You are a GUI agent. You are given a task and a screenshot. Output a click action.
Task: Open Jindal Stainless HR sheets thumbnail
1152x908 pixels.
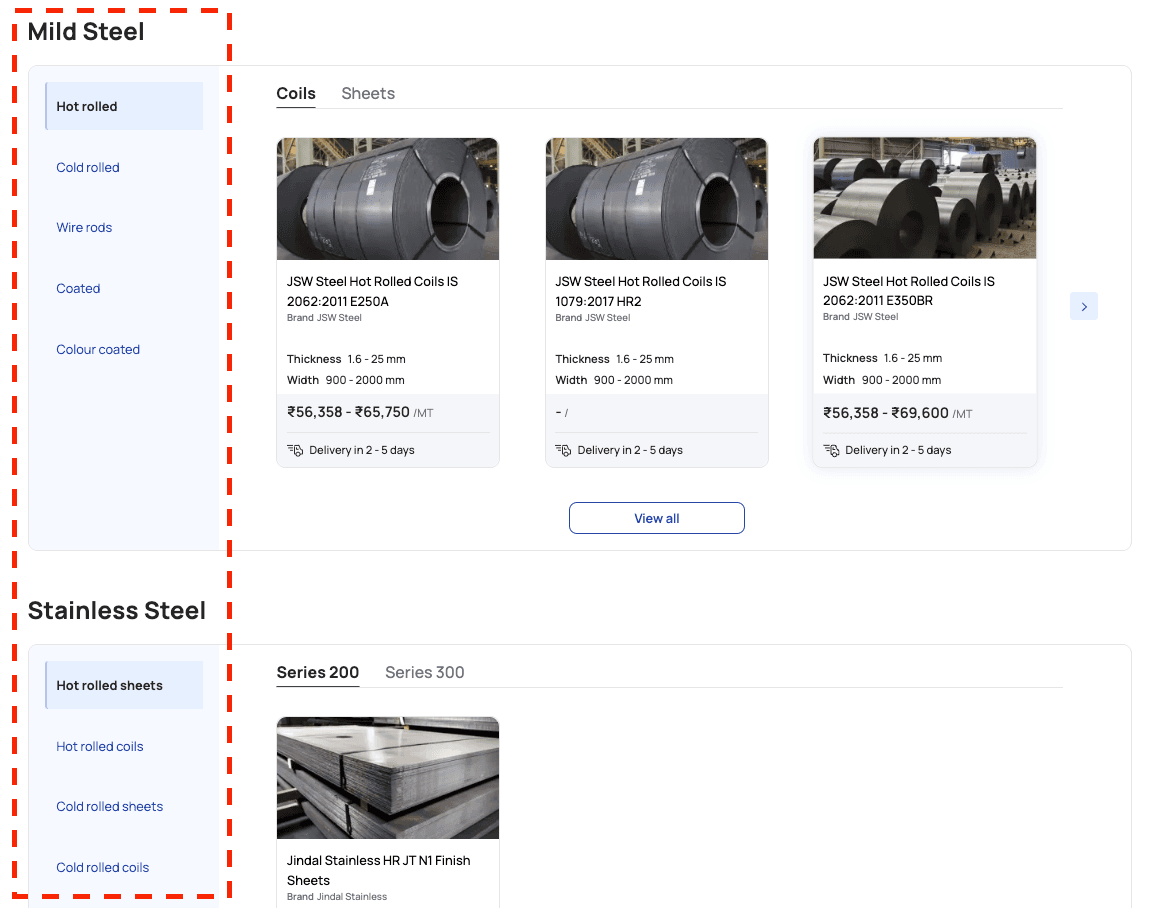point(388,778)
